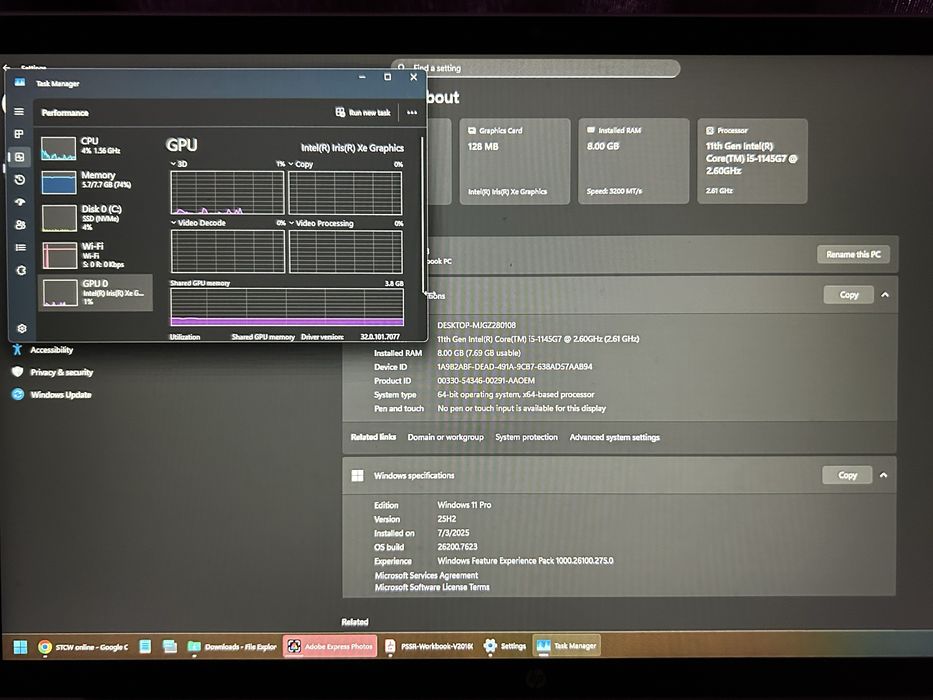Viewport: 933px width, 700px height.
Task: Click Windows specifications logo icon
Action: click(358, 475)
